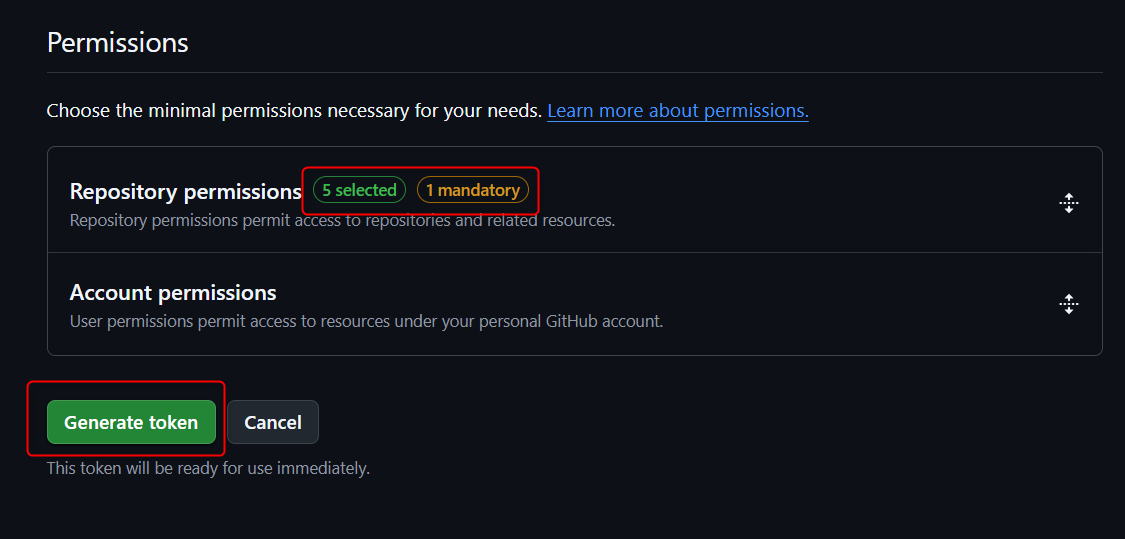Expand the Repository permissions heading

tap(185, 192)
